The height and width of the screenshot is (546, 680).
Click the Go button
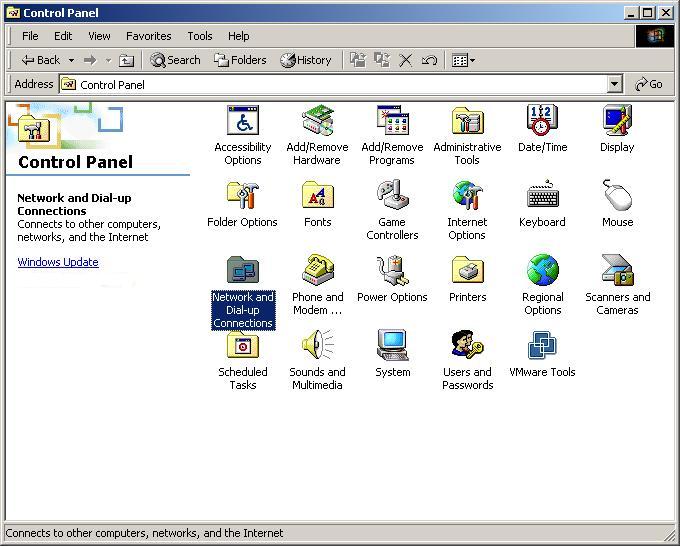[649, 84]
